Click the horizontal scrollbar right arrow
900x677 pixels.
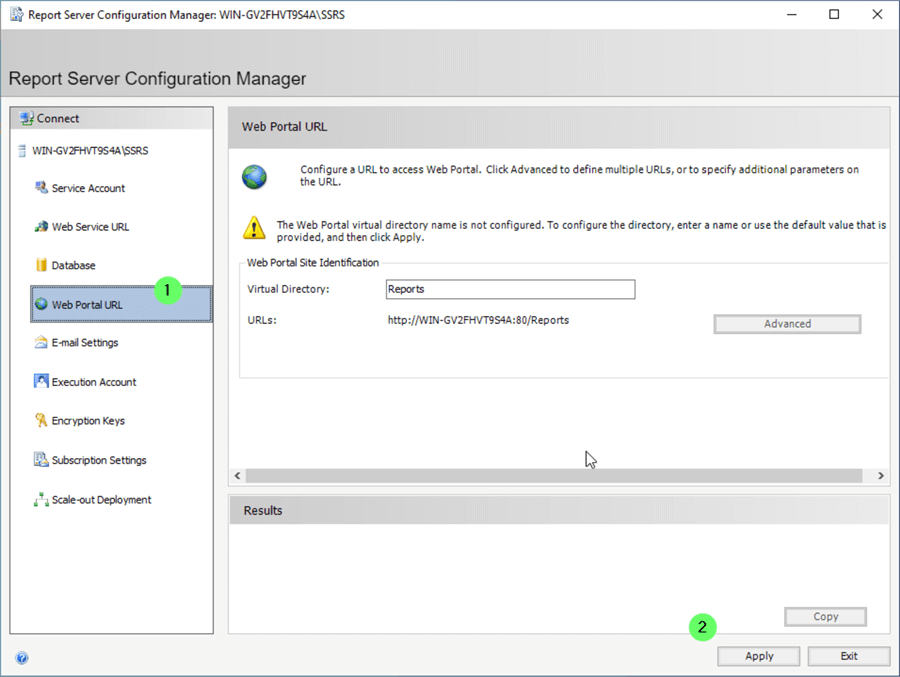[880, 476]
